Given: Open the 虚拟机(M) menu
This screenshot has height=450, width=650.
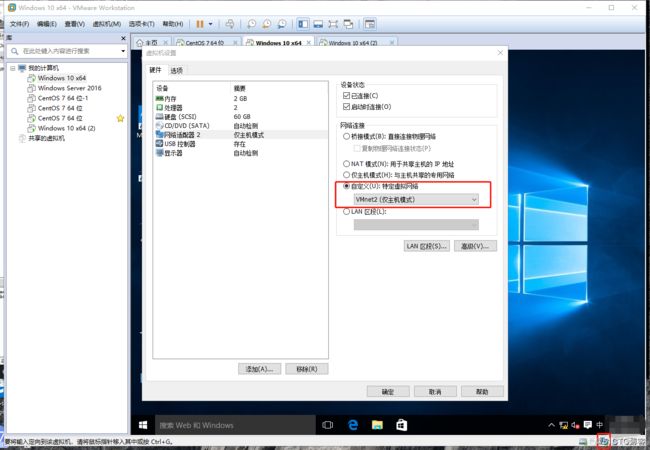Looking at the screenshot, I should tap(107, 24).
